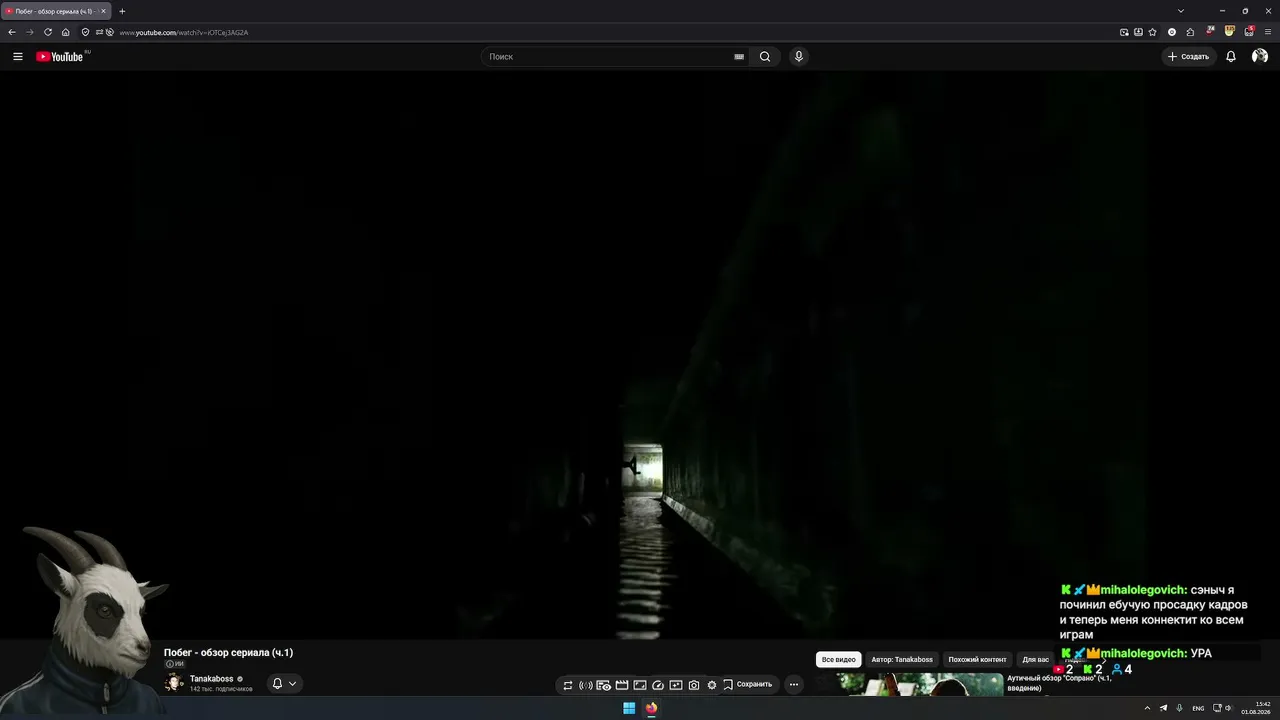
Task: Open the recommended Сопрано review thumbnail
Action: point(920,685)
